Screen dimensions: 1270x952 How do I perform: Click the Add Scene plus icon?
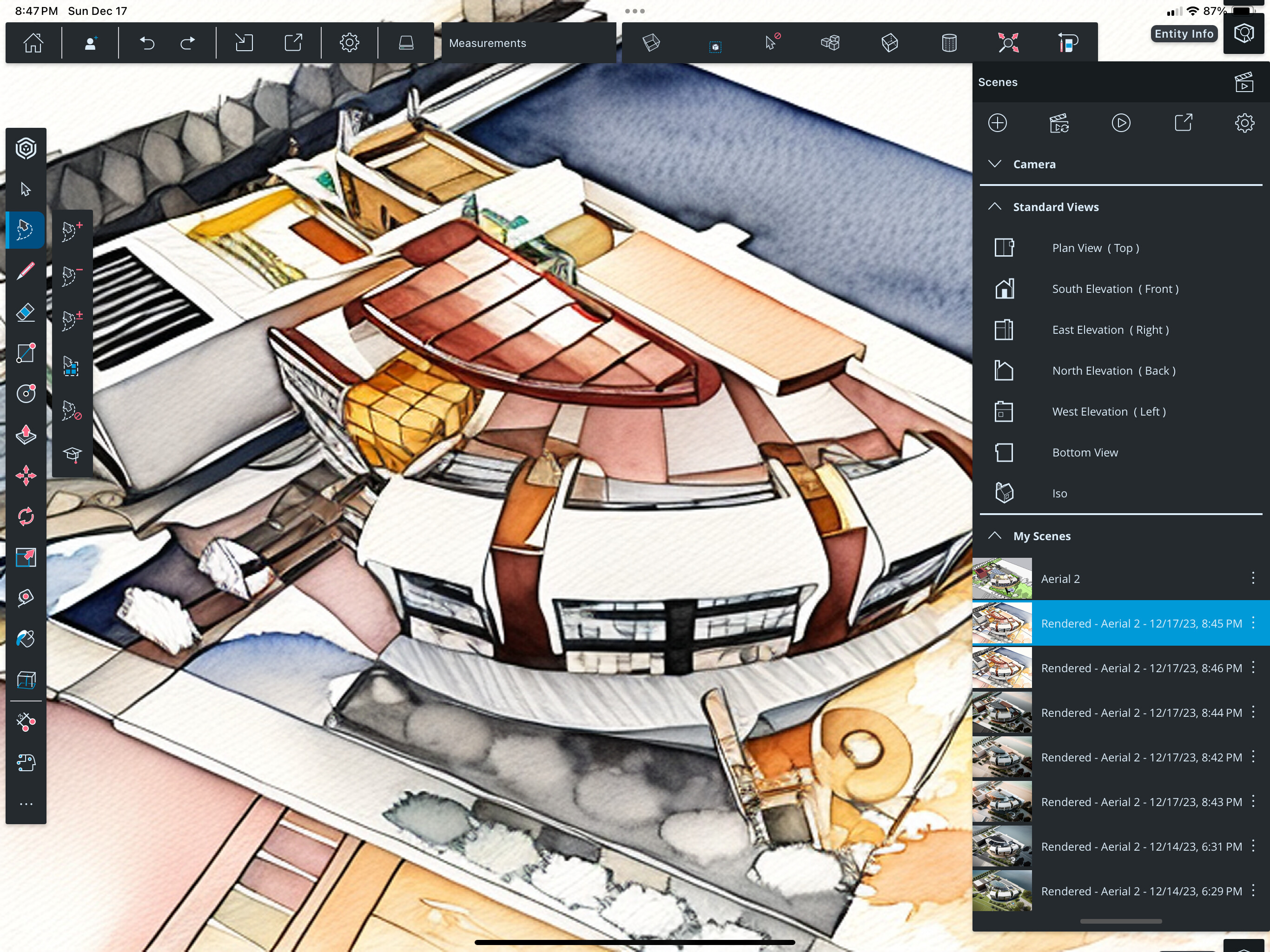tap(997, 123)
